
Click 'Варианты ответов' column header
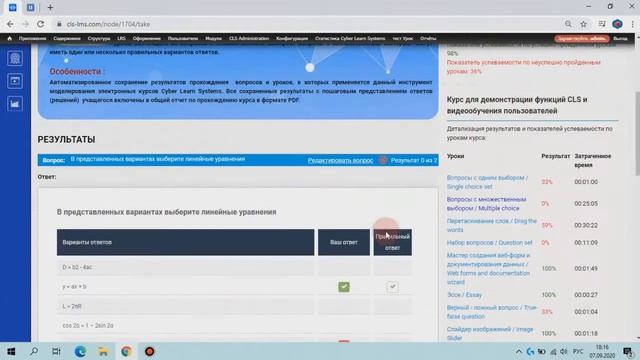tap(185, 242)
